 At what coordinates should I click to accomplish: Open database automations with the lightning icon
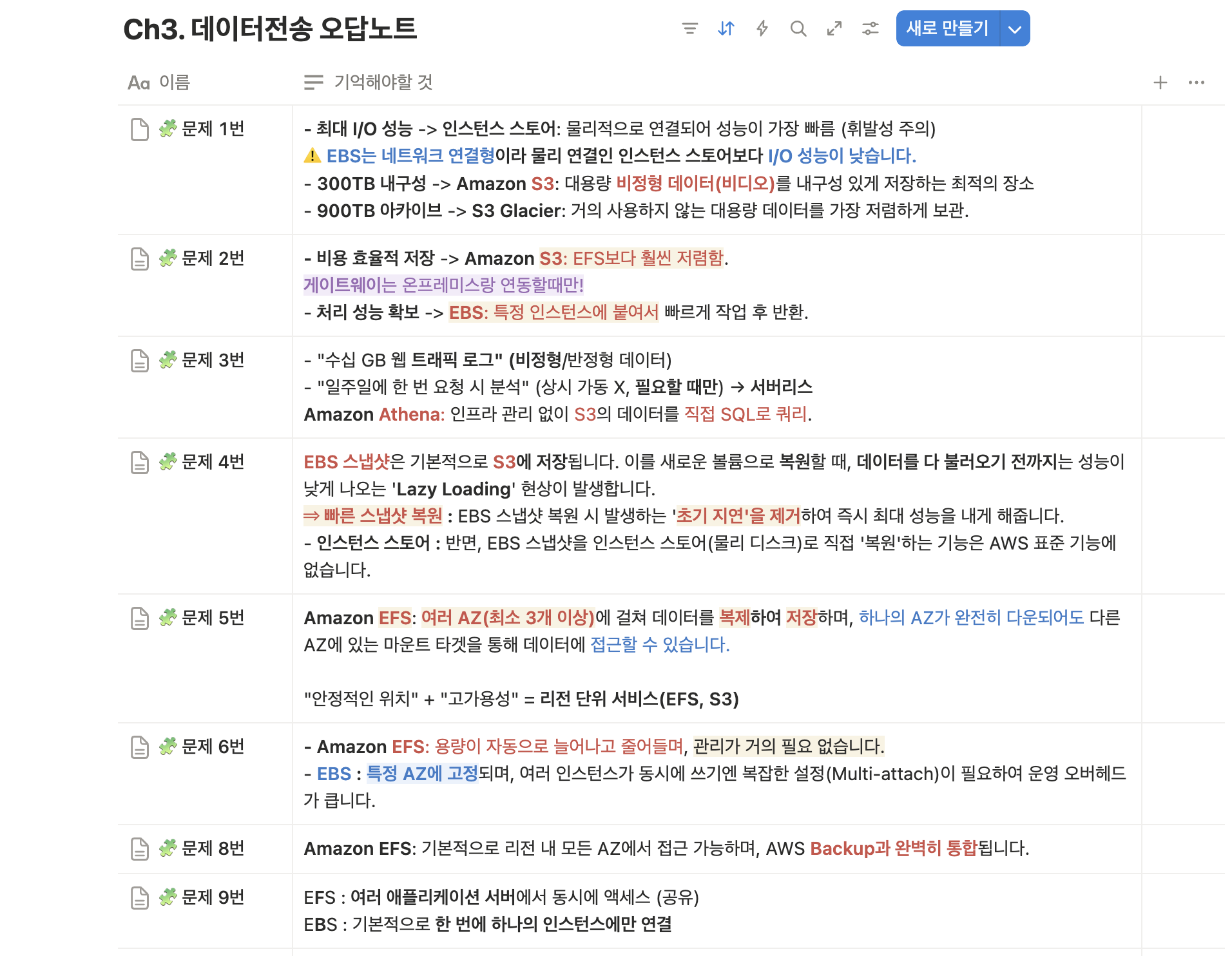click(x=762, y=28)
